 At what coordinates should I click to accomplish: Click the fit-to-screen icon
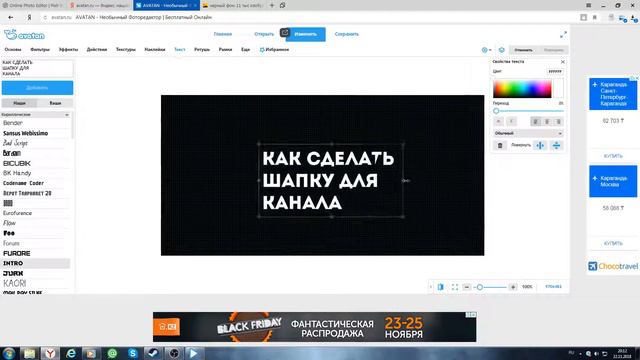(455, 287)
